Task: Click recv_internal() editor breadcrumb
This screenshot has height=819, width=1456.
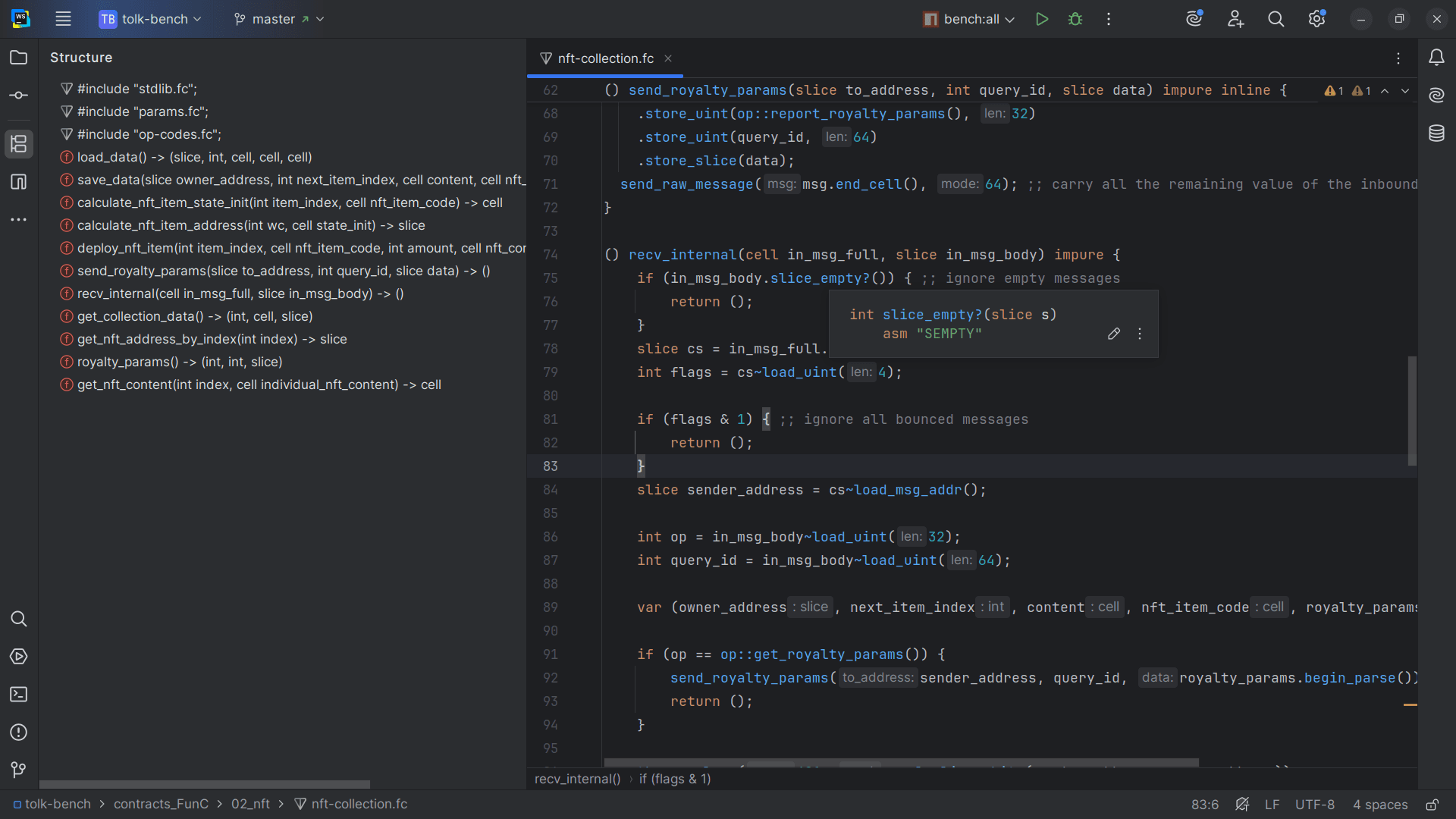Action: 577,779
